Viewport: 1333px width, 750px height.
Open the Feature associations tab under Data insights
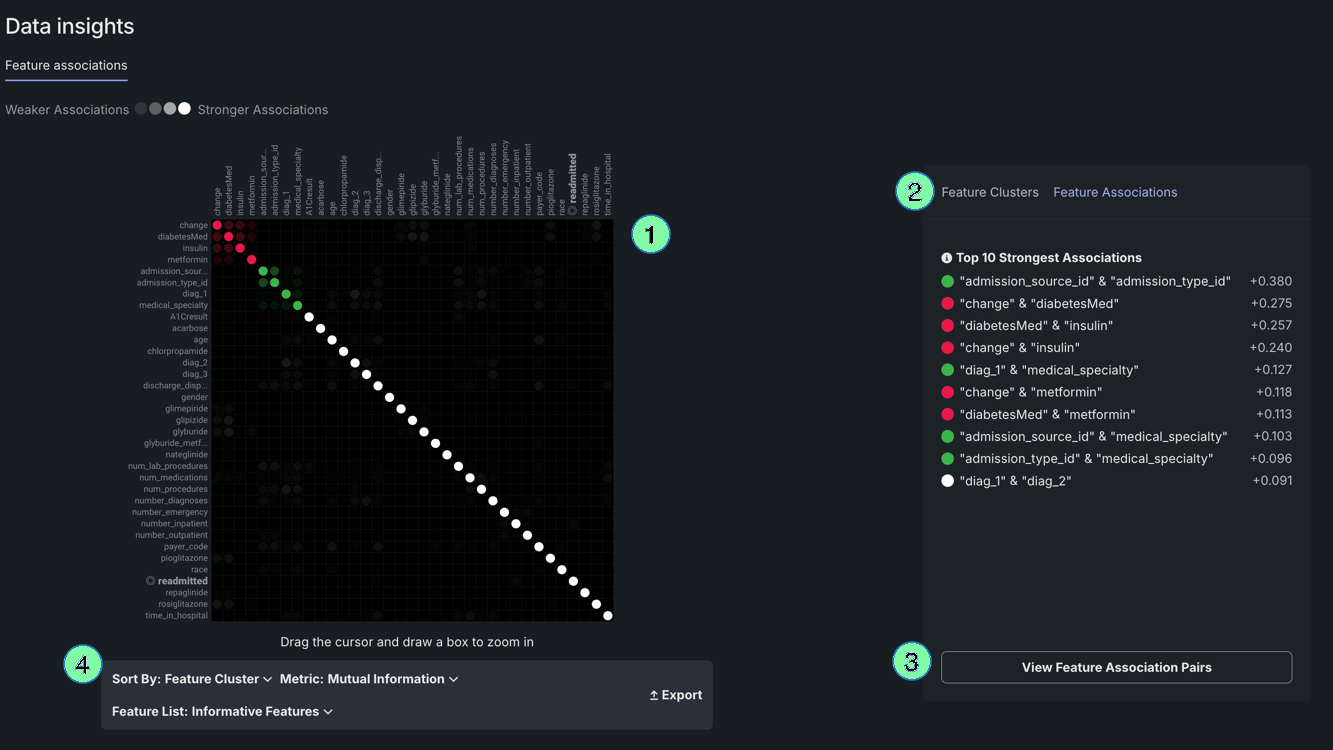point(66,66)
